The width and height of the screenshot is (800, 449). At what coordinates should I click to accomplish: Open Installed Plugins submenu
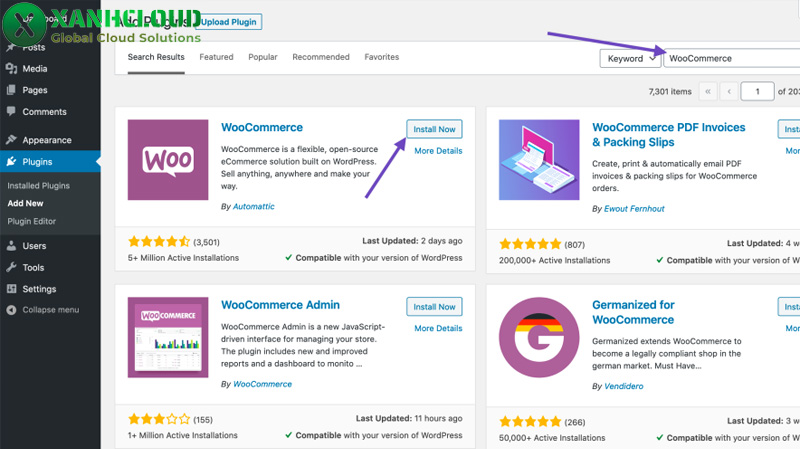38,186
